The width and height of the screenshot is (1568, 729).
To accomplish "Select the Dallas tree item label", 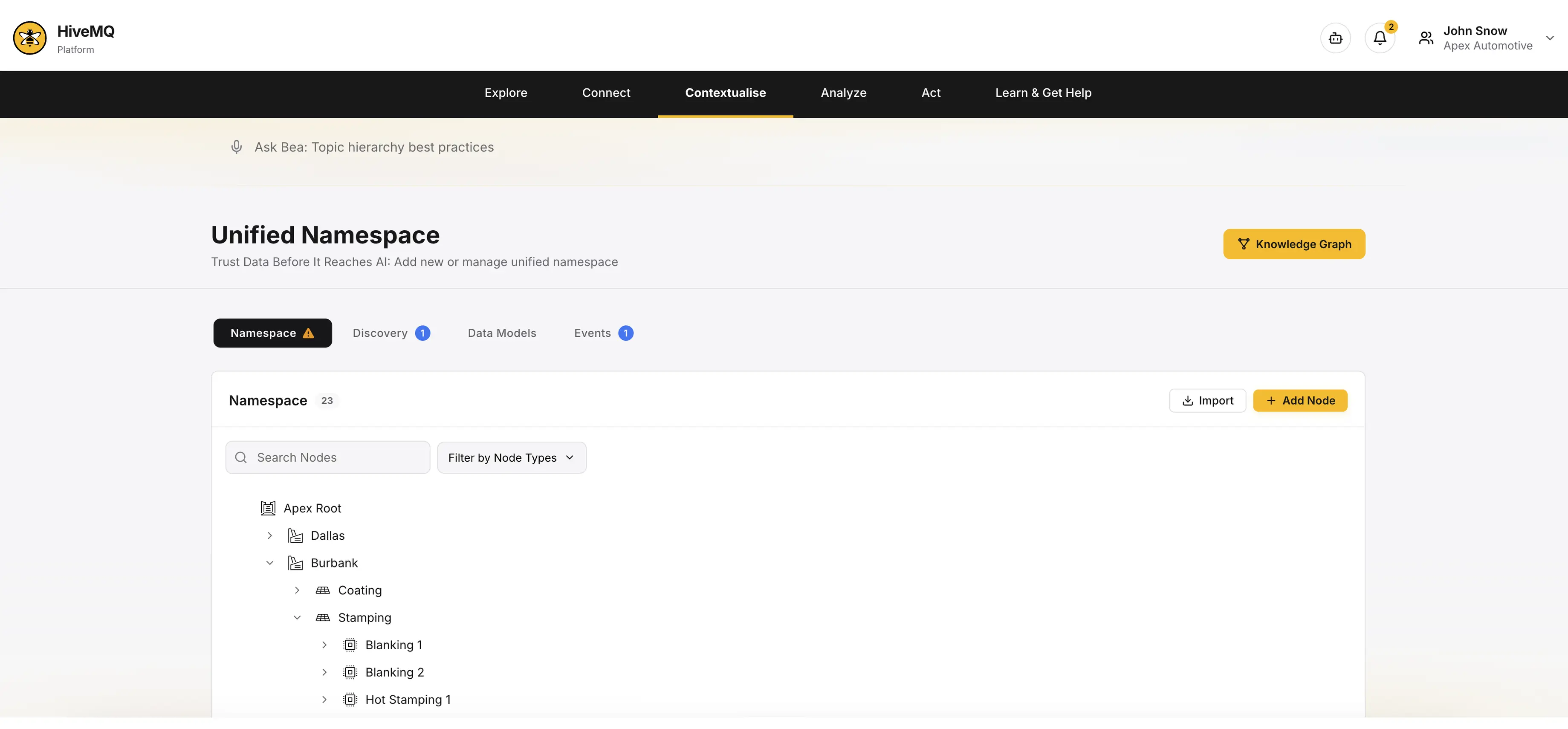I will [327, 535].
